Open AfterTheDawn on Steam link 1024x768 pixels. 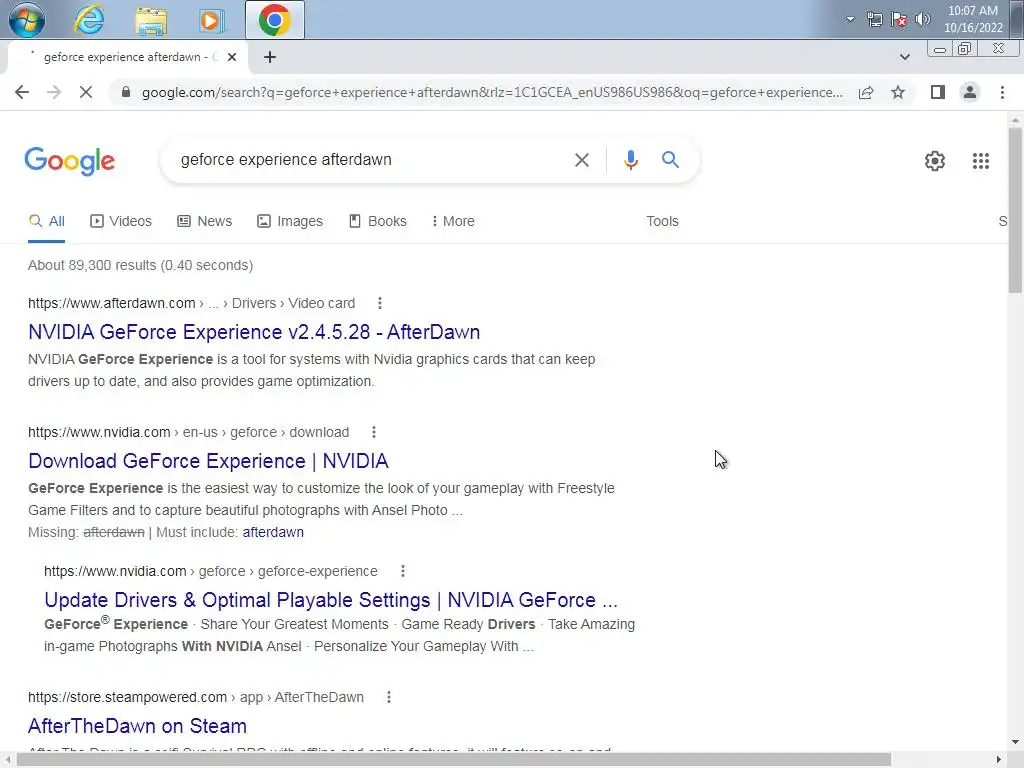pyautogui.click(x=137, y=726)
